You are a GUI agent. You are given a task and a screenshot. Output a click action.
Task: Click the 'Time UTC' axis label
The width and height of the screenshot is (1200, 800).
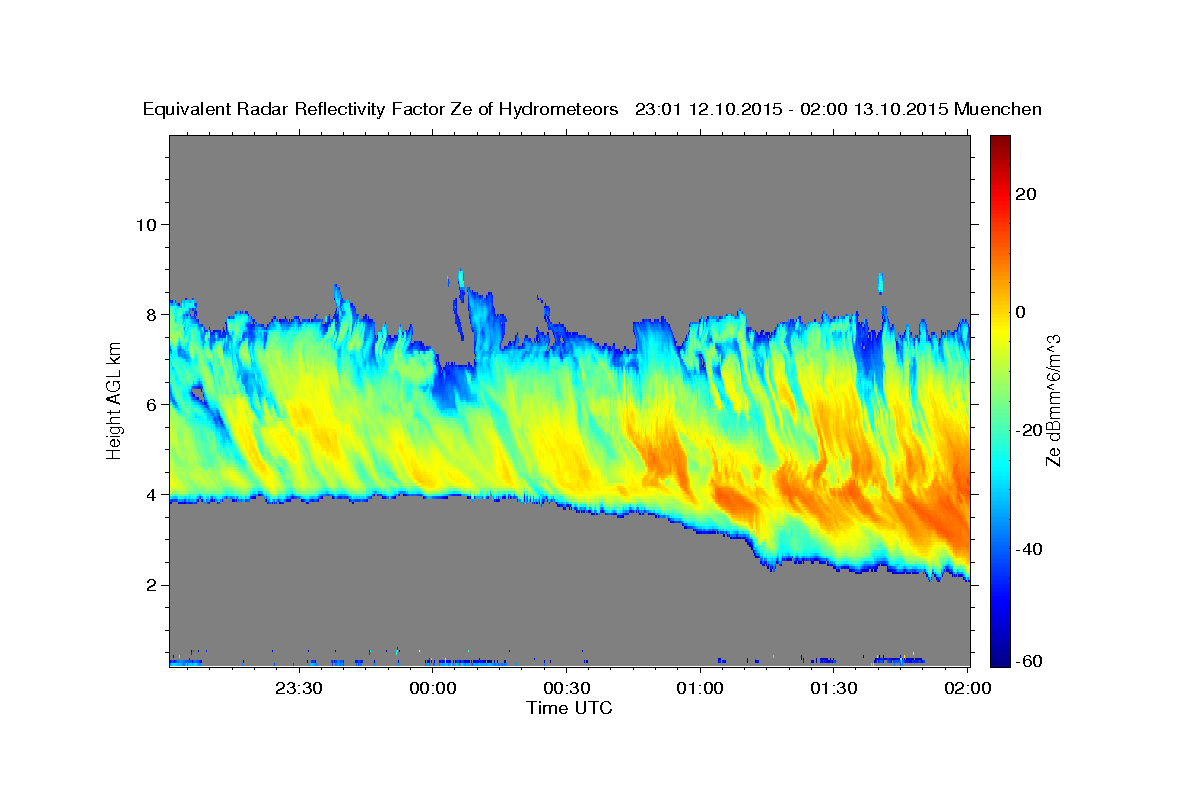pyautogui.click(x=569, y=708)
